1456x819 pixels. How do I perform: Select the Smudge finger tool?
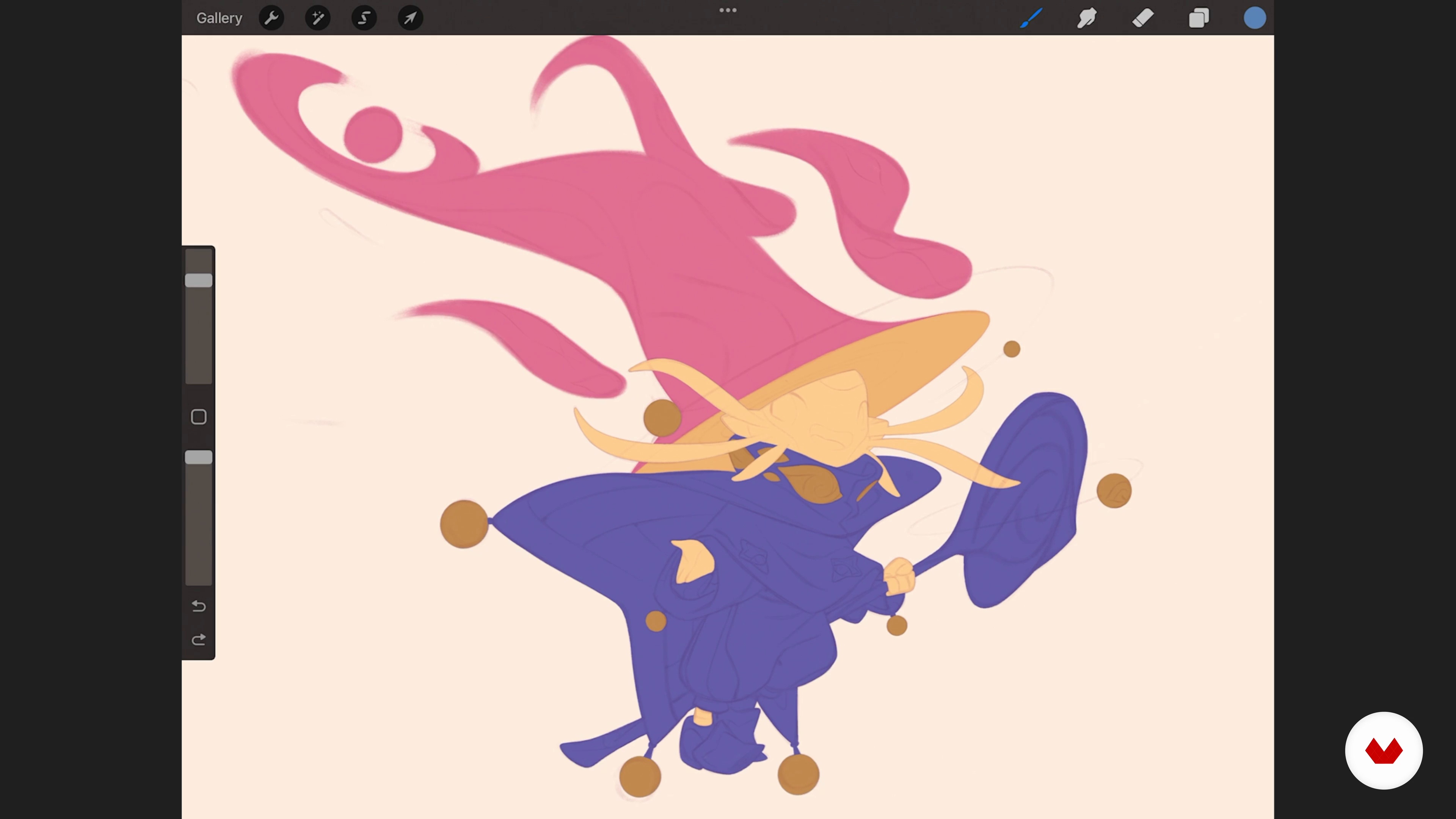tap(1086, 18)
